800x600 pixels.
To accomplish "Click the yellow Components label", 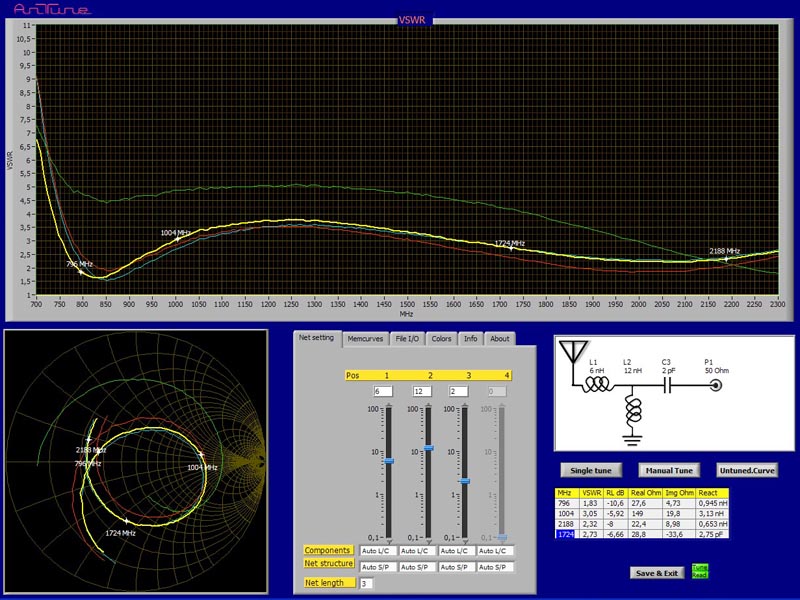I will pos(328,550).
